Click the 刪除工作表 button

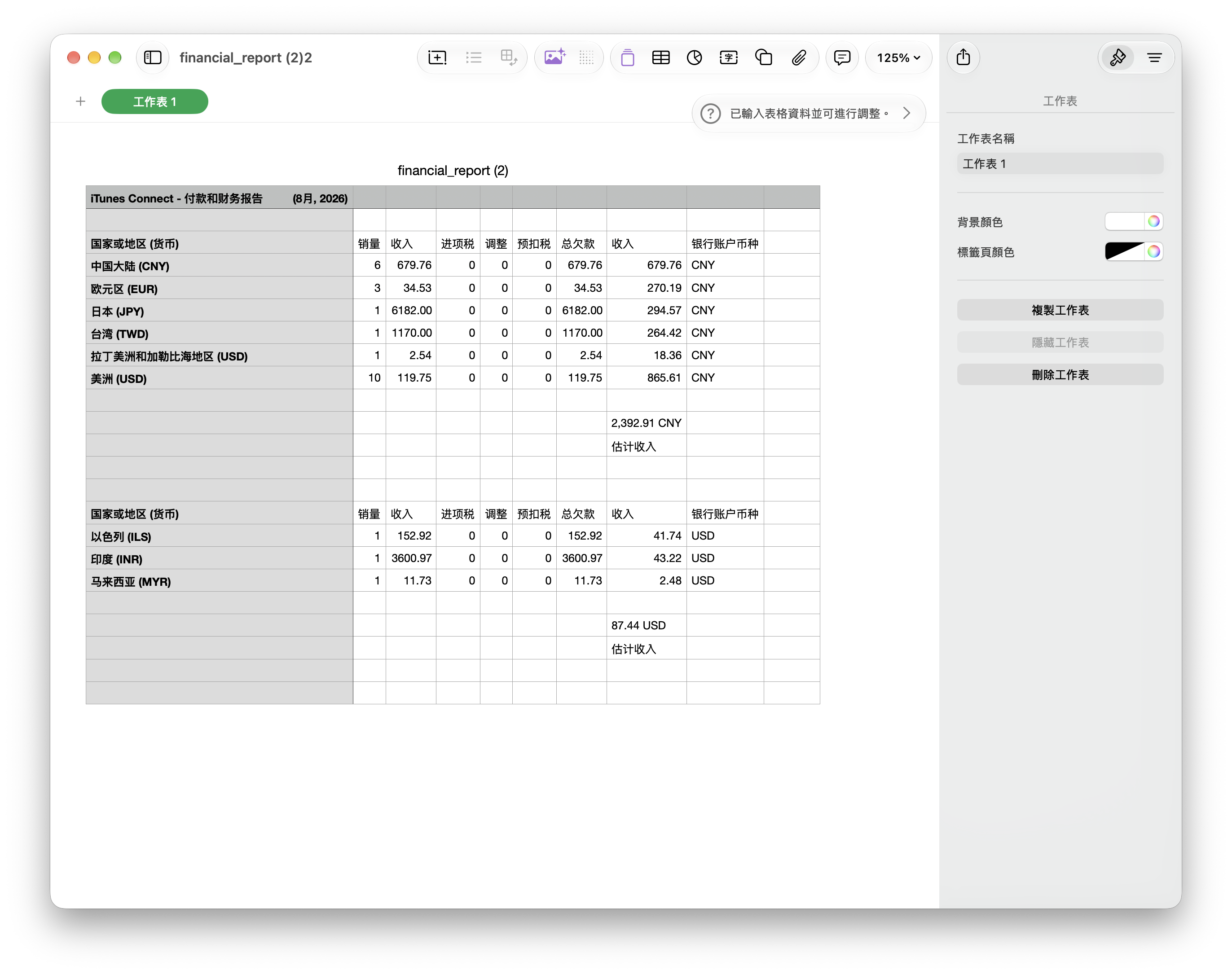click(x=1060, y=374)
